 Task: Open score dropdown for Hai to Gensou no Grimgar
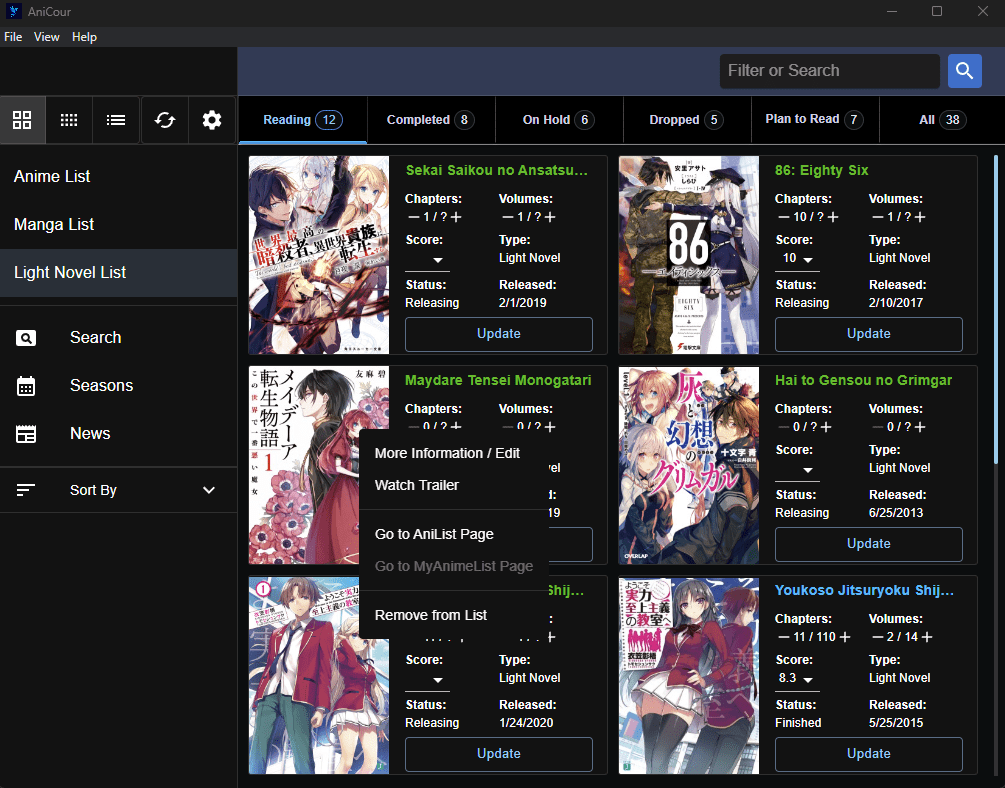click(x=797, y=469)
